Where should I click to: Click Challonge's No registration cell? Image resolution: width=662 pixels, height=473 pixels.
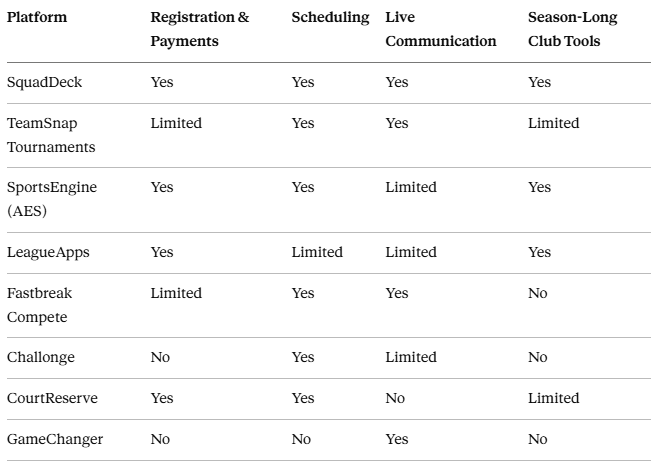(160, 357)
